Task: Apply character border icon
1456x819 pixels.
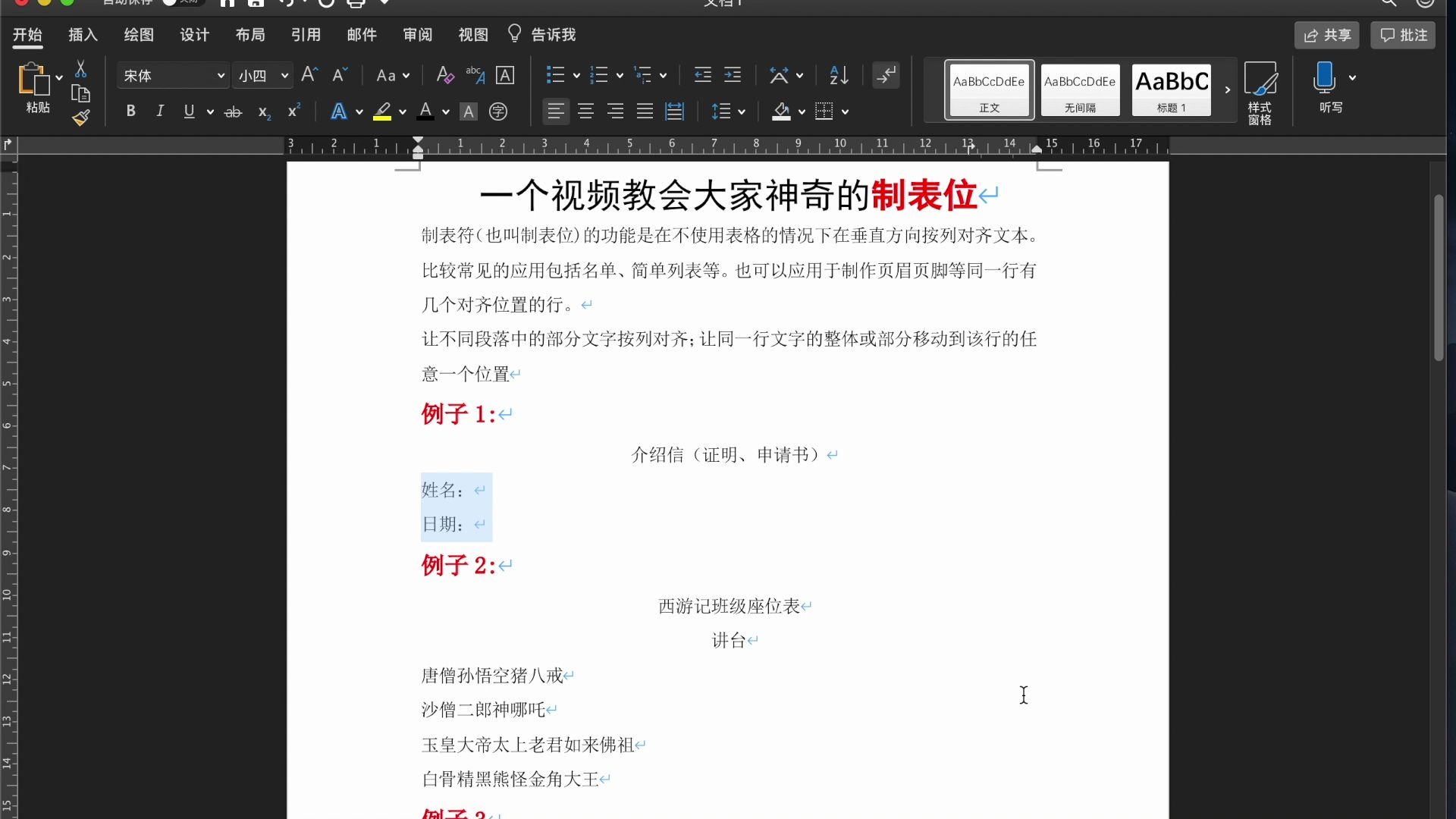Action: click(505, 75)
